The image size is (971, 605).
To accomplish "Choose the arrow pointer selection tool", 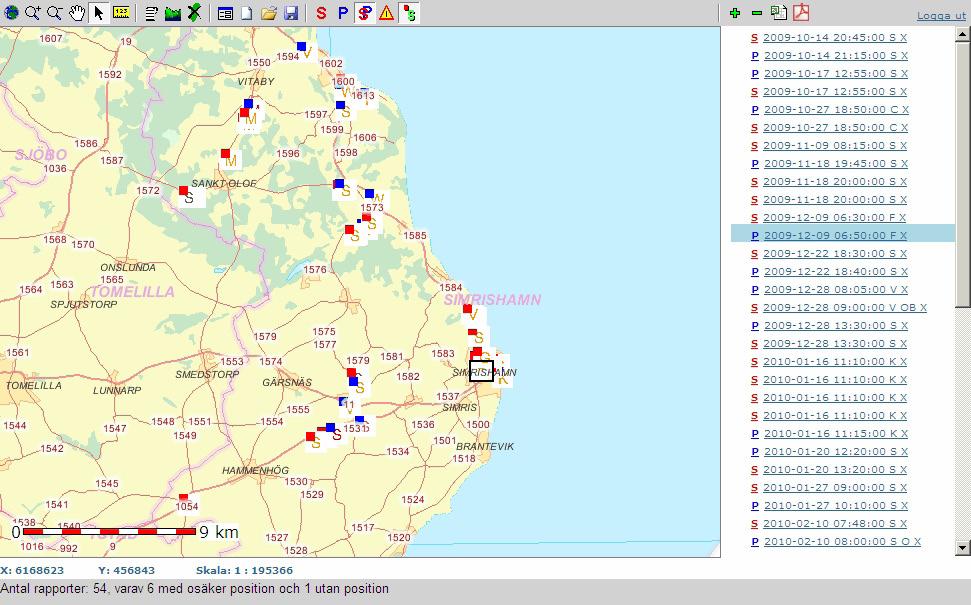I will coord(98,12).
